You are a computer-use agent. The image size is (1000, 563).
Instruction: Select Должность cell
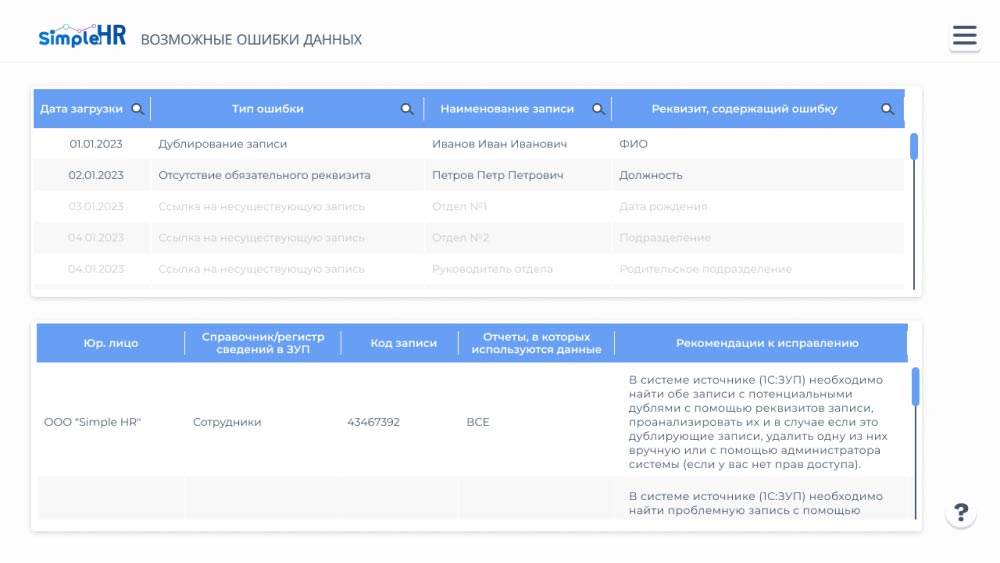click(651, 175)
